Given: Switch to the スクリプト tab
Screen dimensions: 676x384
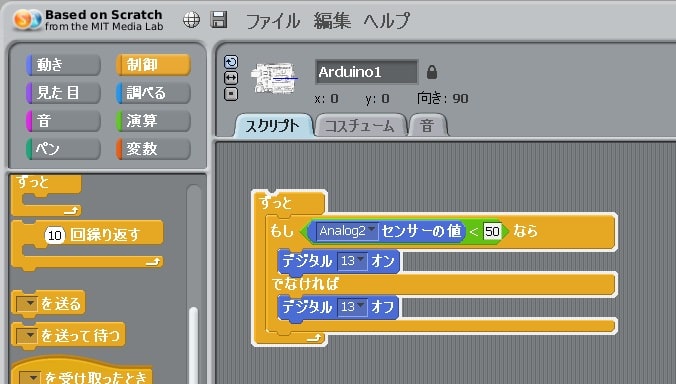Looking at the screenshot, I should click(273, 126).
